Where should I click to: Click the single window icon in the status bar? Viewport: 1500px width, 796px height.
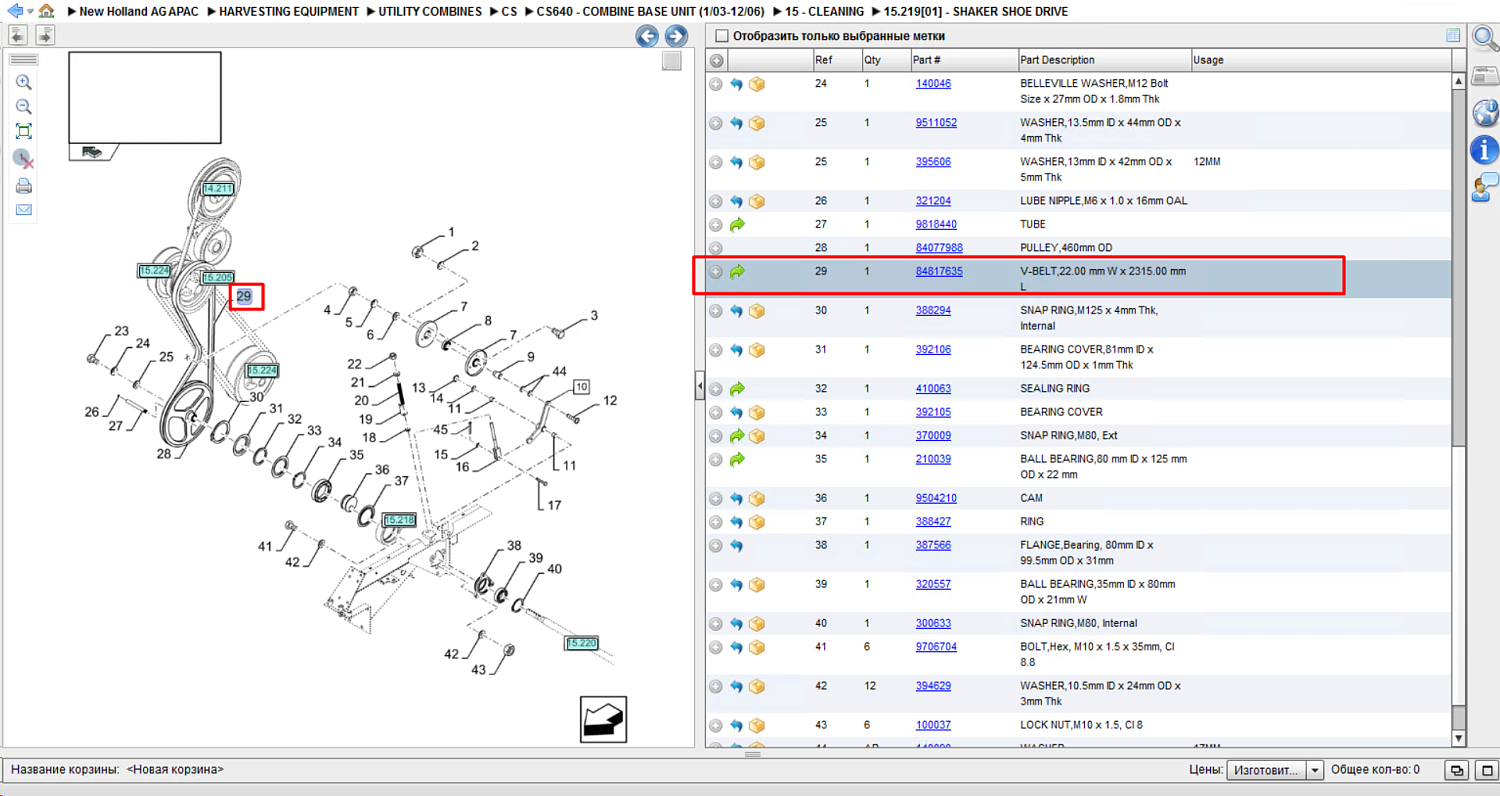(x=1487, y=770)
